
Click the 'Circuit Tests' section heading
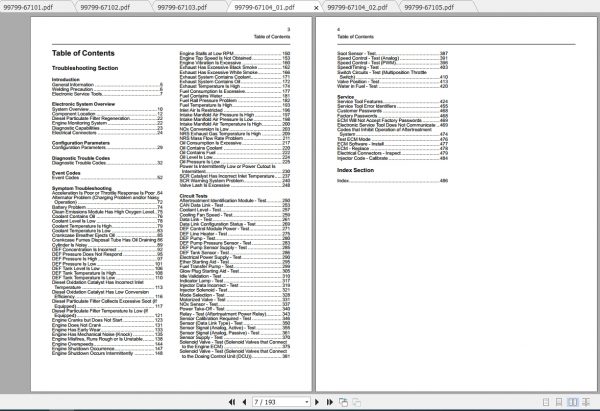click(194, 196)
